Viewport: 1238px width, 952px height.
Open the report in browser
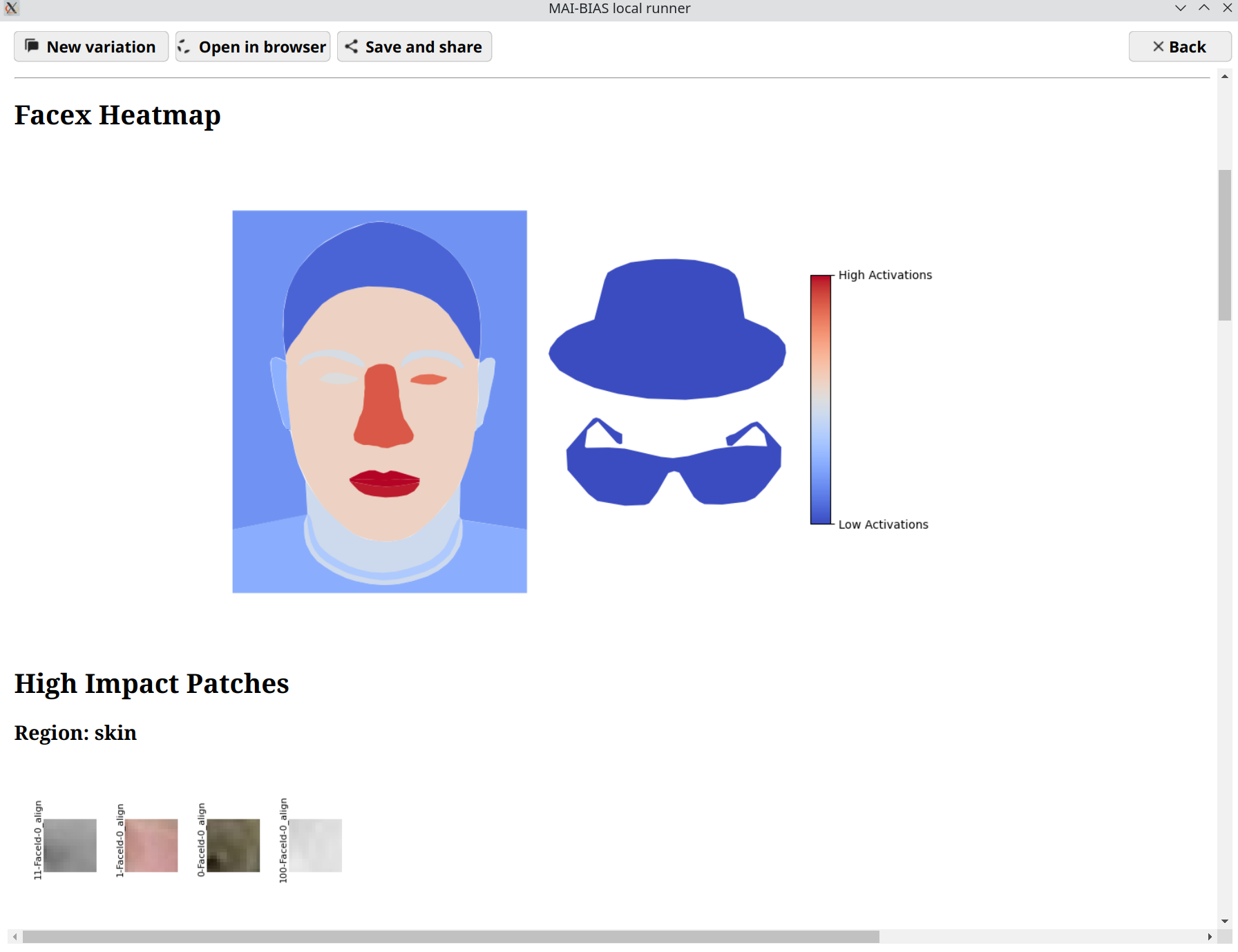click(x=253, y=46)
